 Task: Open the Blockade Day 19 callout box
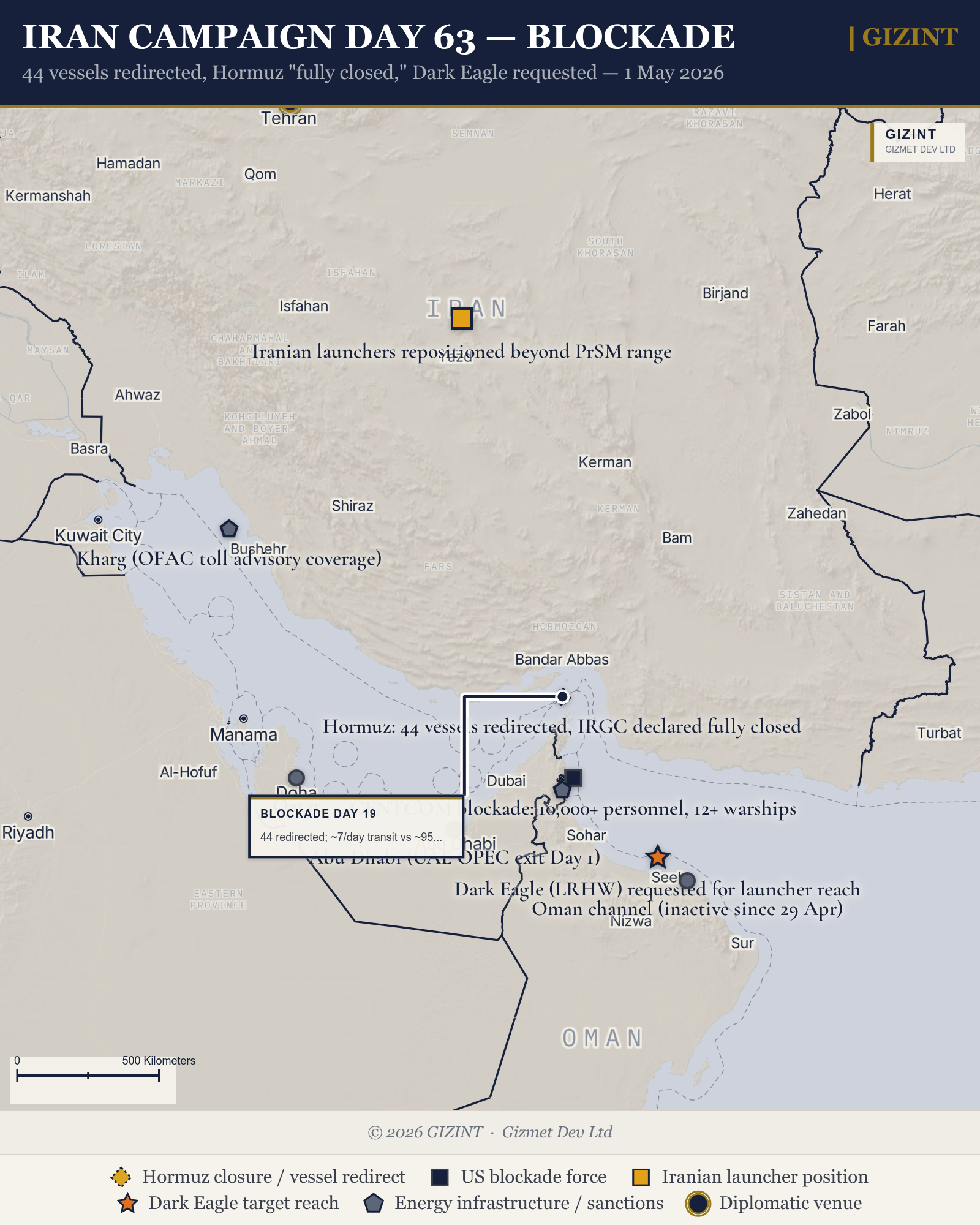click(x=356, y=827)
